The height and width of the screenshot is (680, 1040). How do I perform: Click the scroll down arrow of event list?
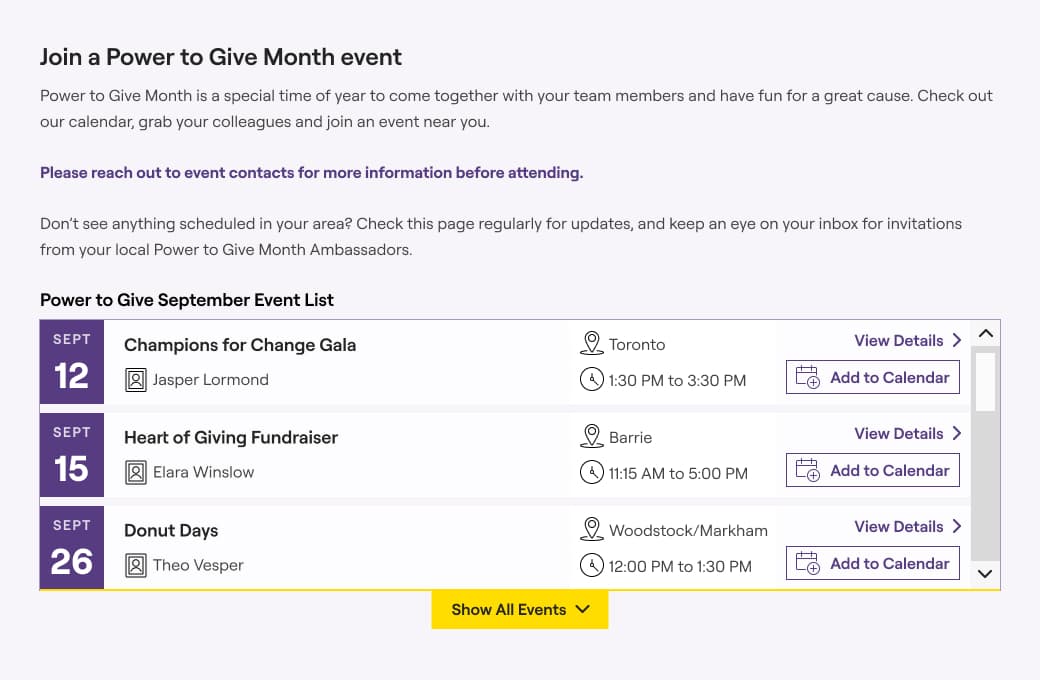point(986,574)
